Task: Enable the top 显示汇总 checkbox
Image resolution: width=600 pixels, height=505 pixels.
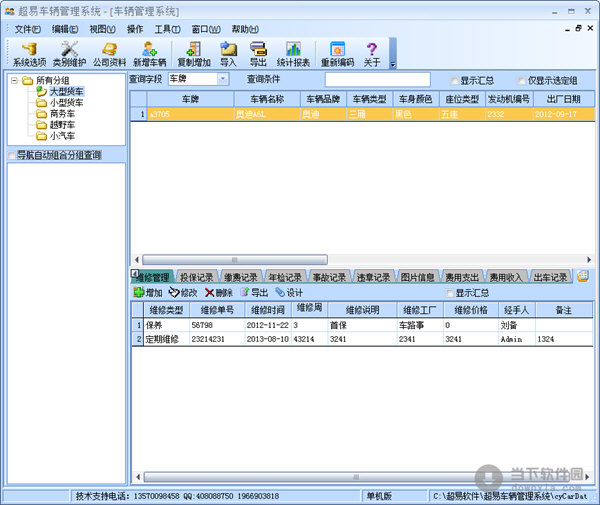Action: pos(456,80)
